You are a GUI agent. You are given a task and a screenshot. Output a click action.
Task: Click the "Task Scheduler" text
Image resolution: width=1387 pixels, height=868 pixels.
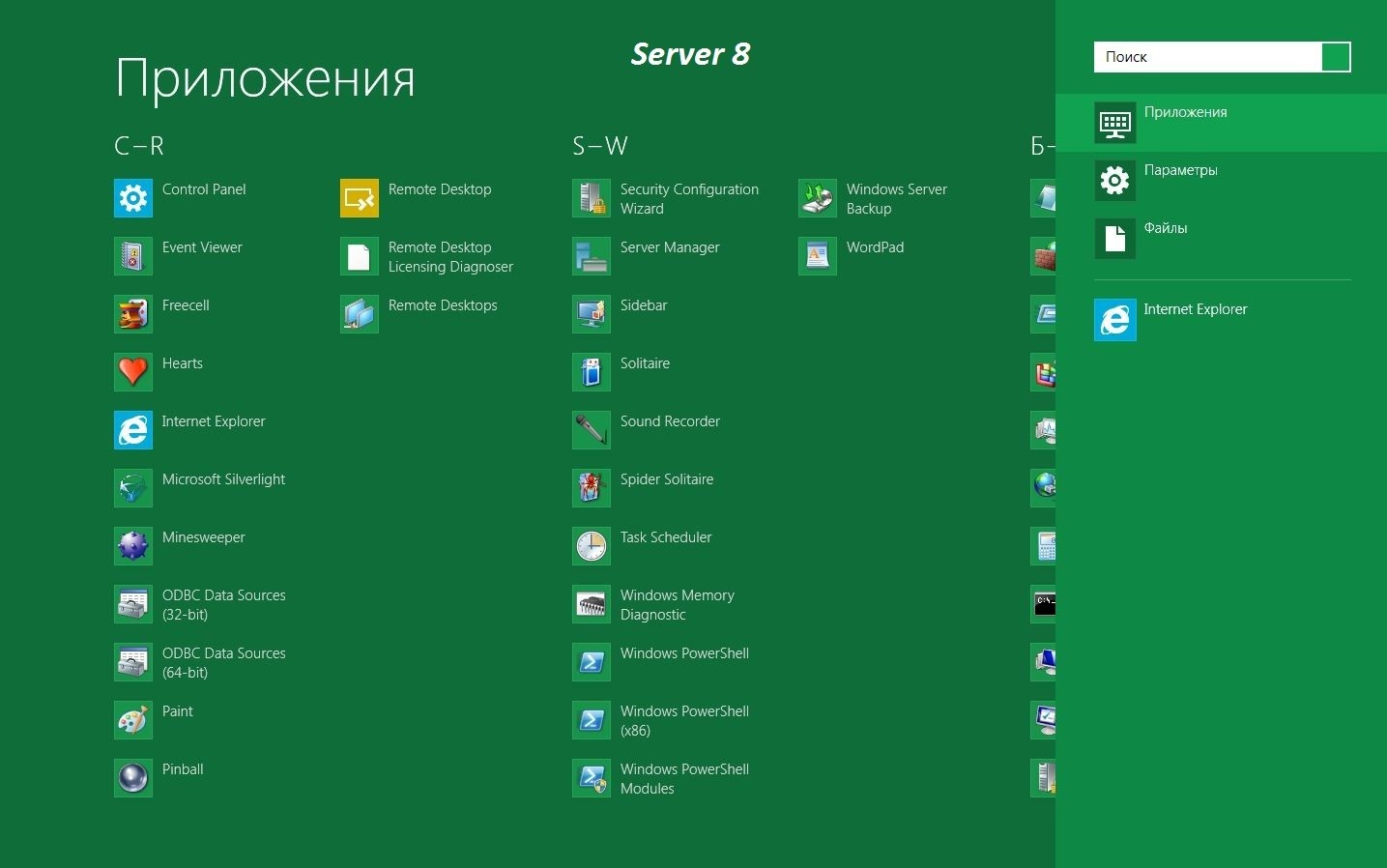pos(666,537)
